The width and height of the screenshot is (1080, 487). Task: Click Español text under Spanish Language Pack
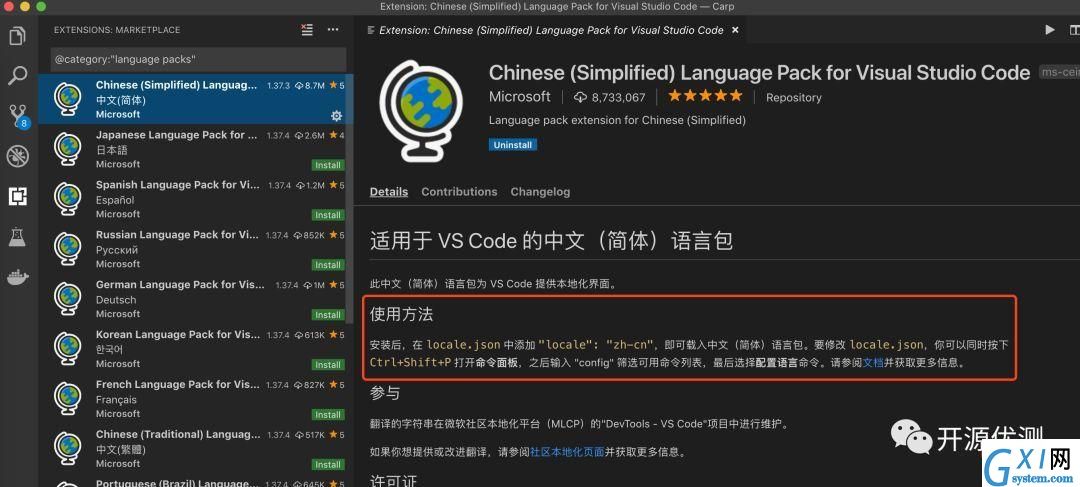click(115, 200)
